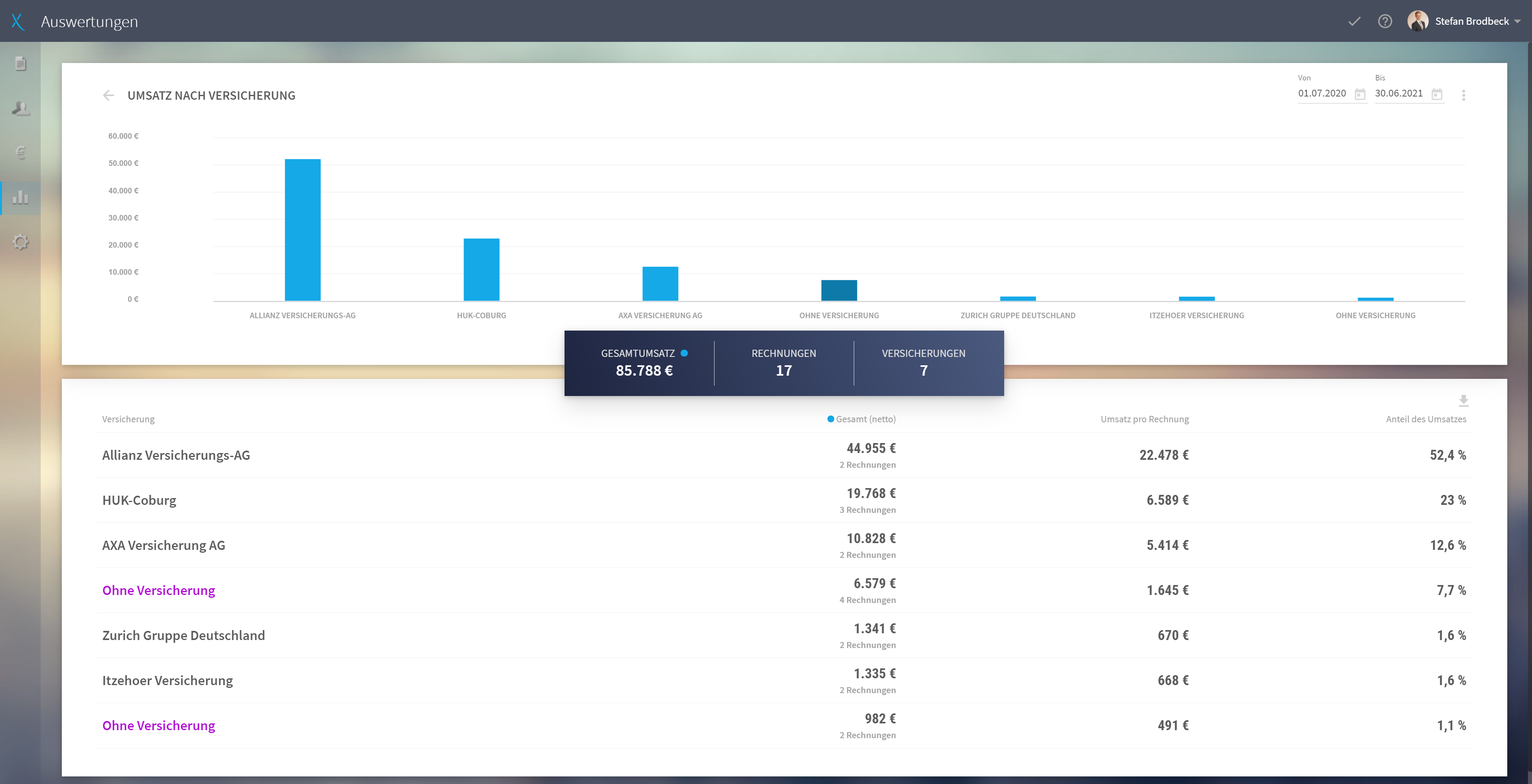Click the Versicherungen 7 summary

(x=924, y=362)
